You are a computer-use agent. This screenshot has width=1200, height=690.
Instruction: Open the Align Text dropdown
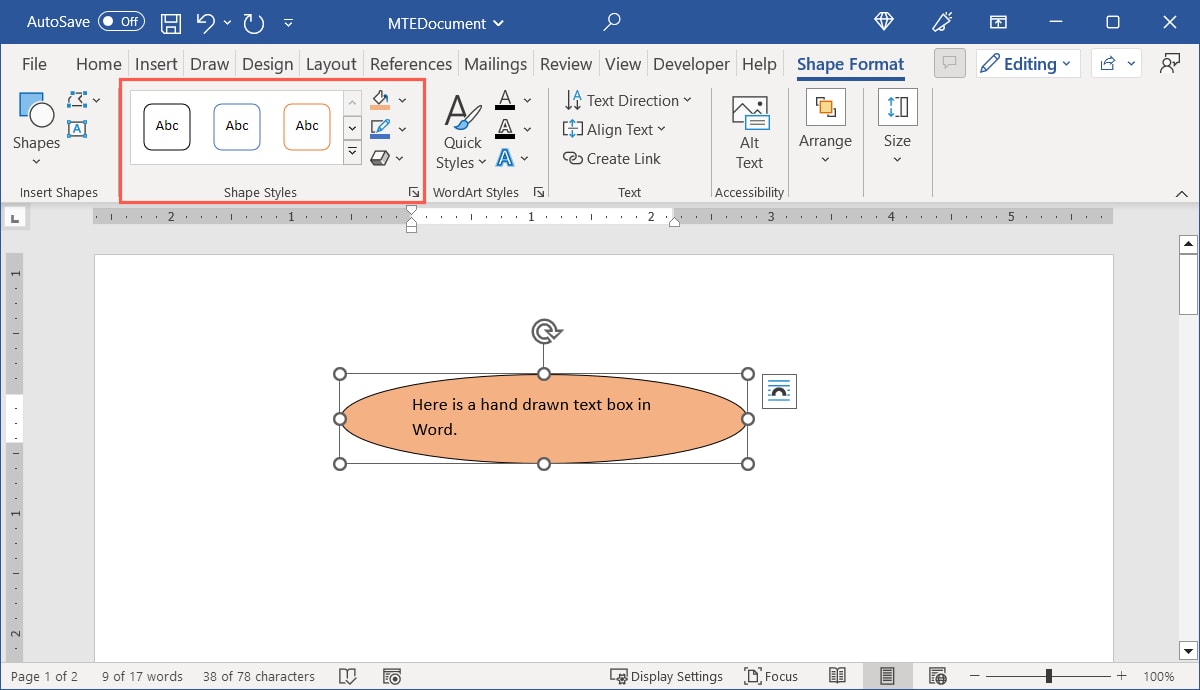pyautogui.click(x=615, y=129)
